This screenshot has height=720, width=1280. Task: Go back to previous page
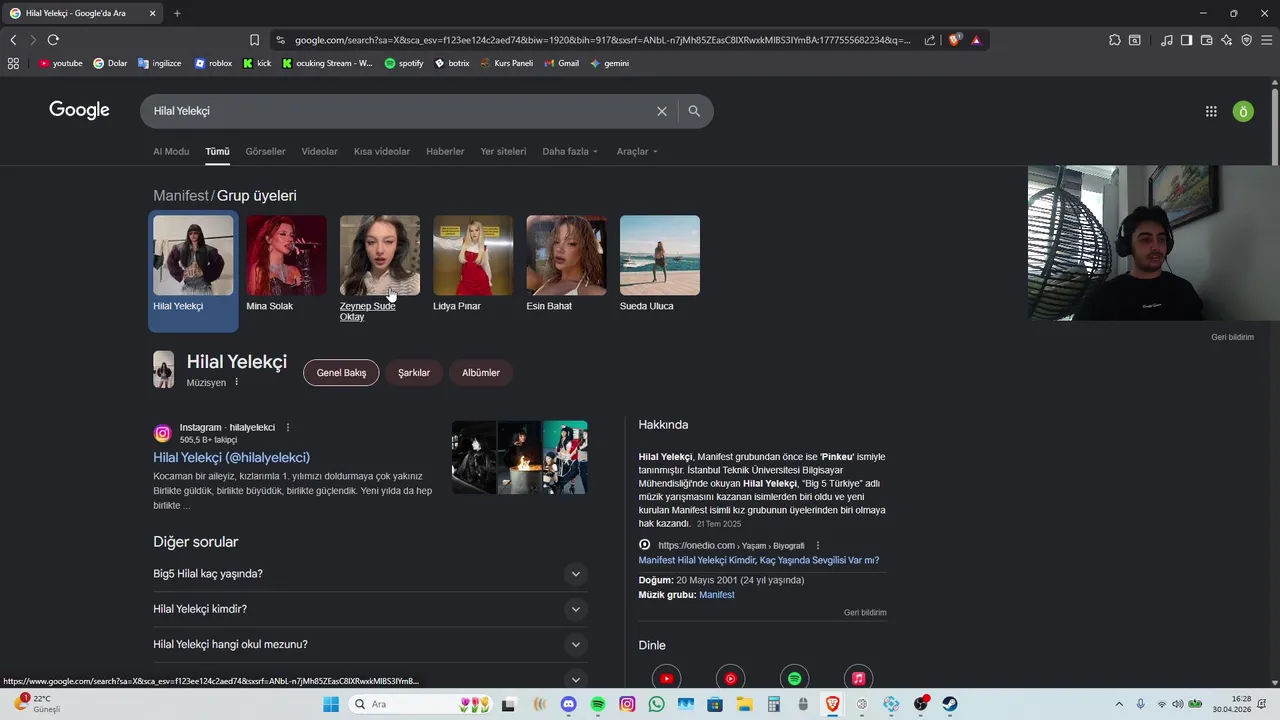[x=13, y=40]
